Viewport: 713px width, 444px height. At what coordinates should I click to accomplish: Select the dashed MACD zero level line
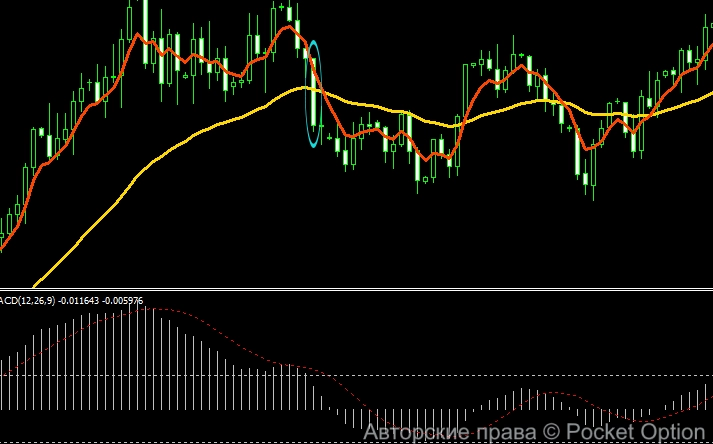click(x=356, y=375)
